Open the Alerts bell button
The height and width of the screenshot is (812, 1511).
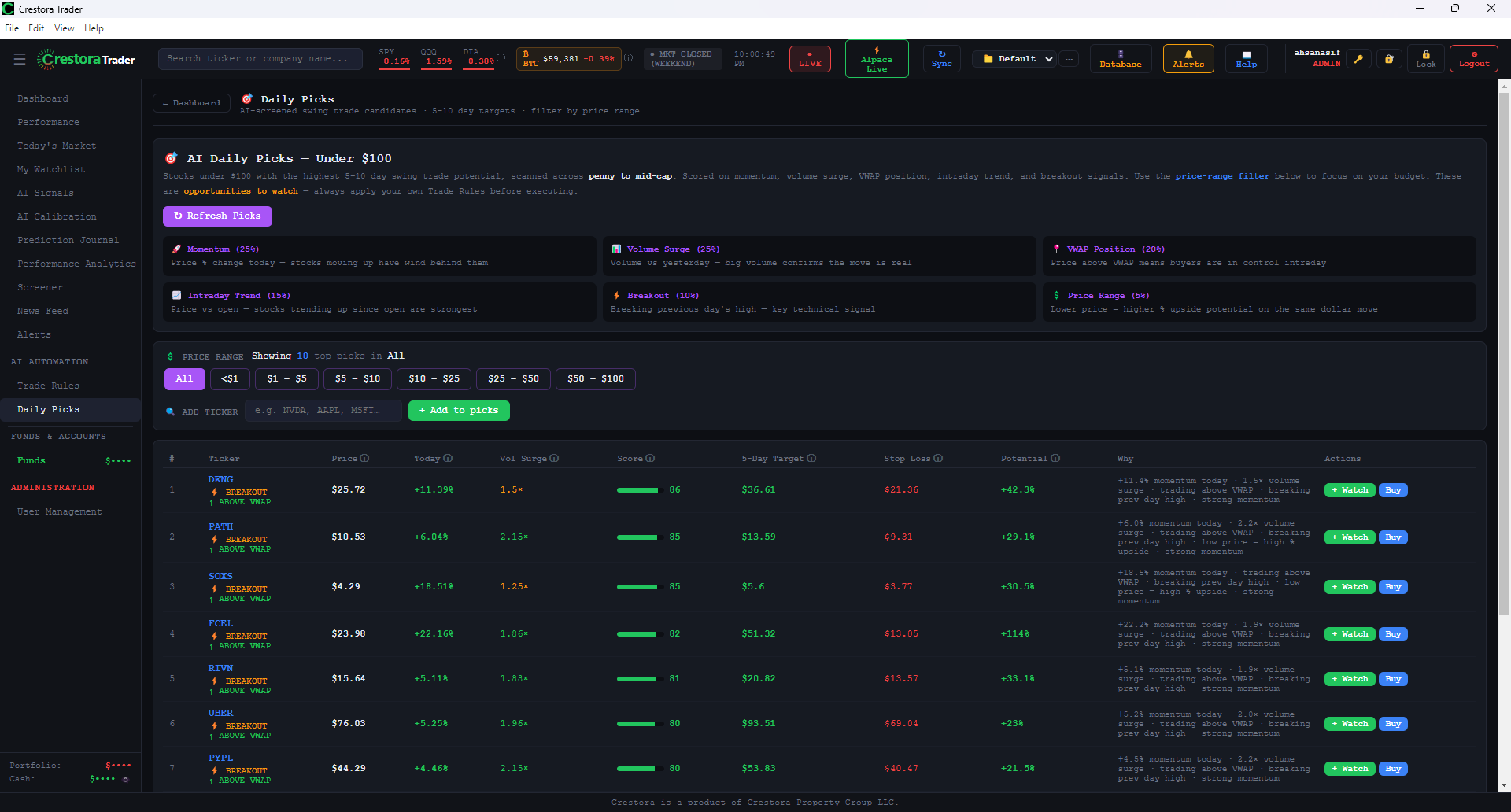point(1188,59)
